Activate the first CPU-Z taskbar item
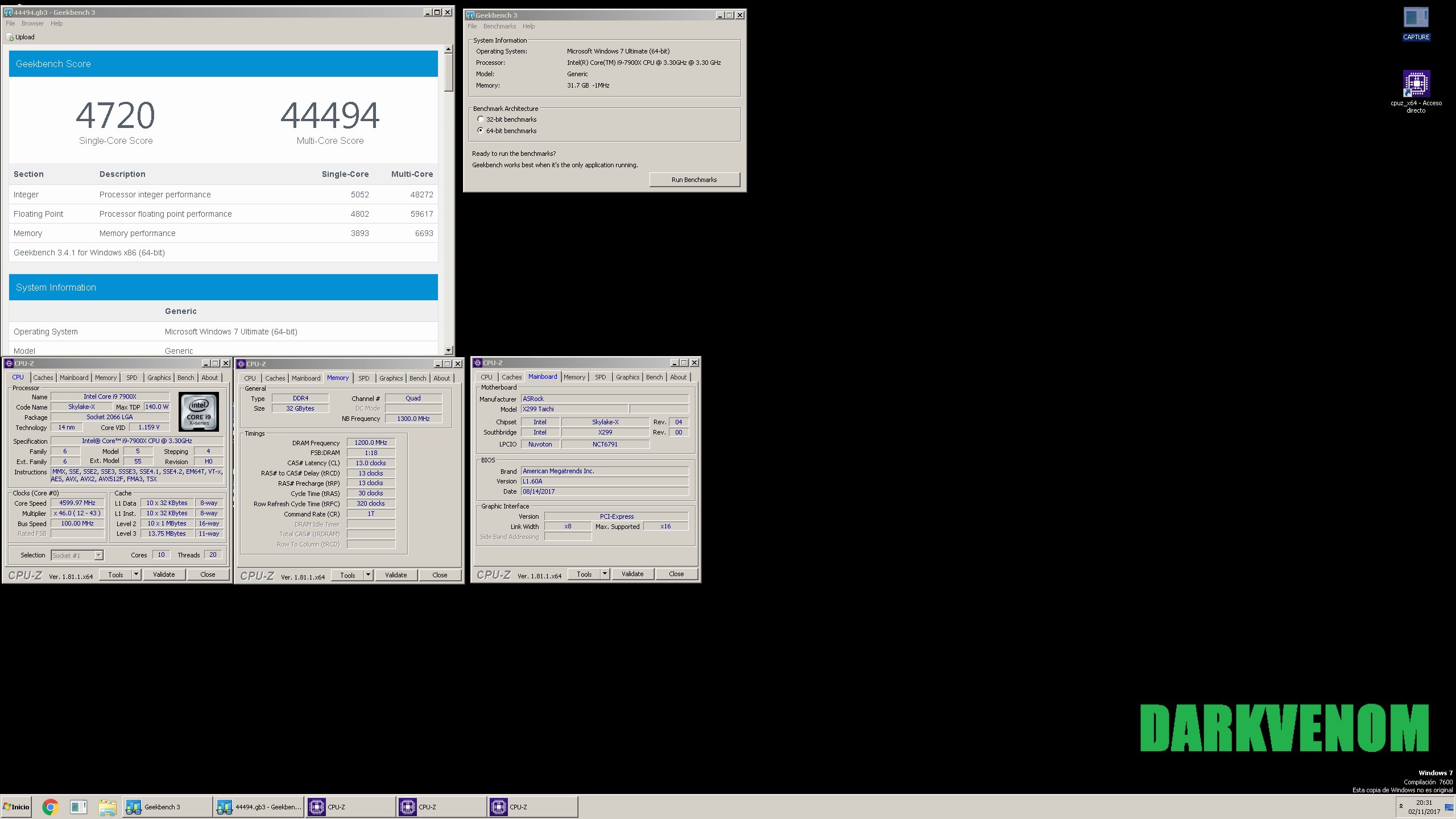This screenshot has height=819, width=1456. (350, 806)
